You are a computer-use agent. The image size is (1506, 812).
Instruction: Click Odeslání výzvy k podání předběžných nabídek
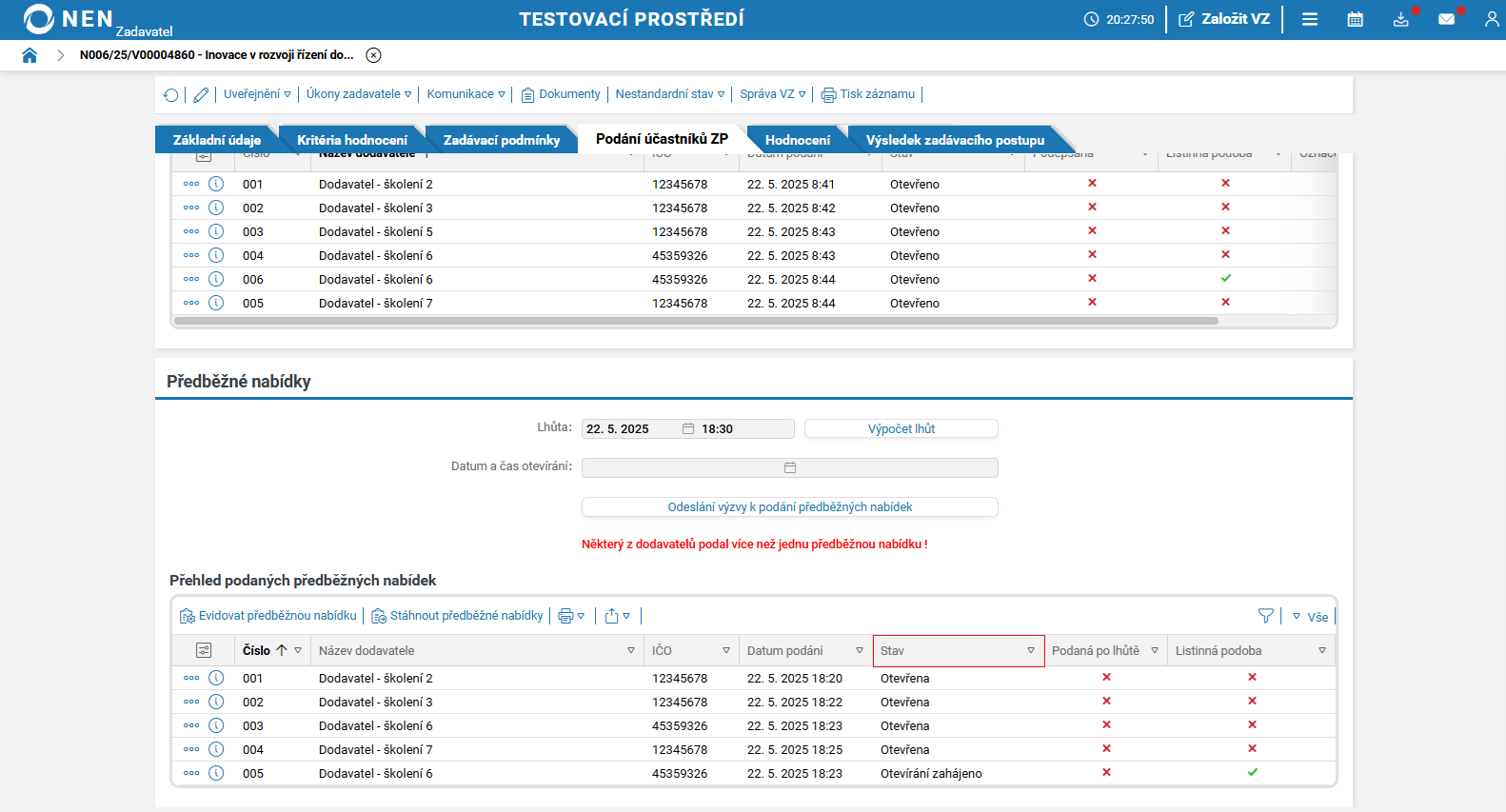[x=789, y=507]
